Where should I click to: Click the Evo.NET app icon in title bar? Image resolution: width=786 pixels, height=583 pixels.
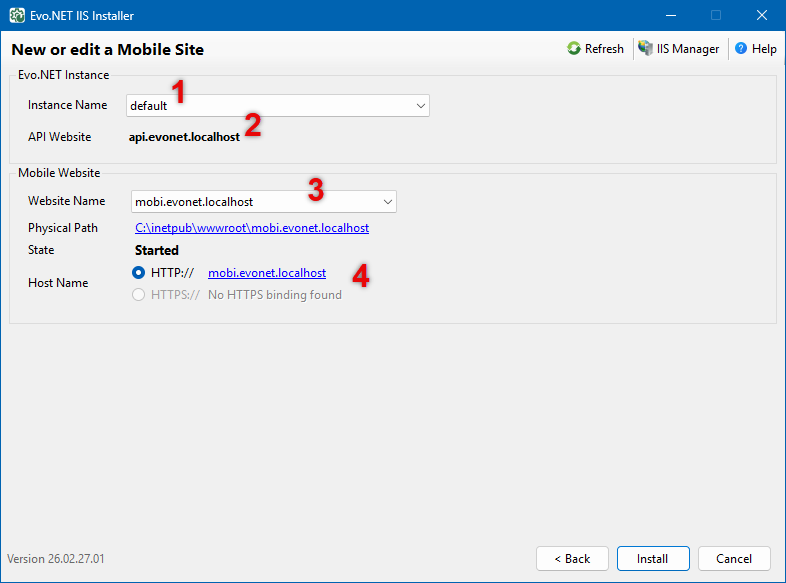[17, 16]
